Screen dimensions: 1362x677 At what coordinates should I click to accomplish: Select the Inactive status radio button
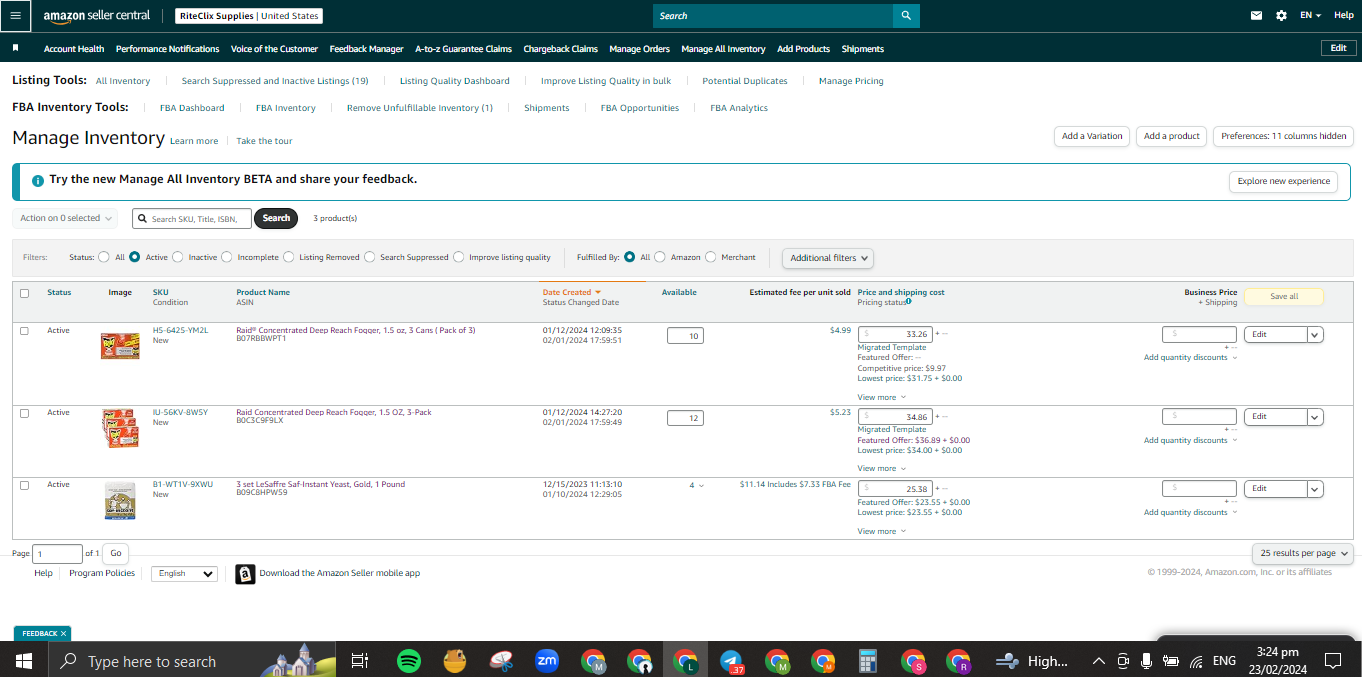pos(177,257)
